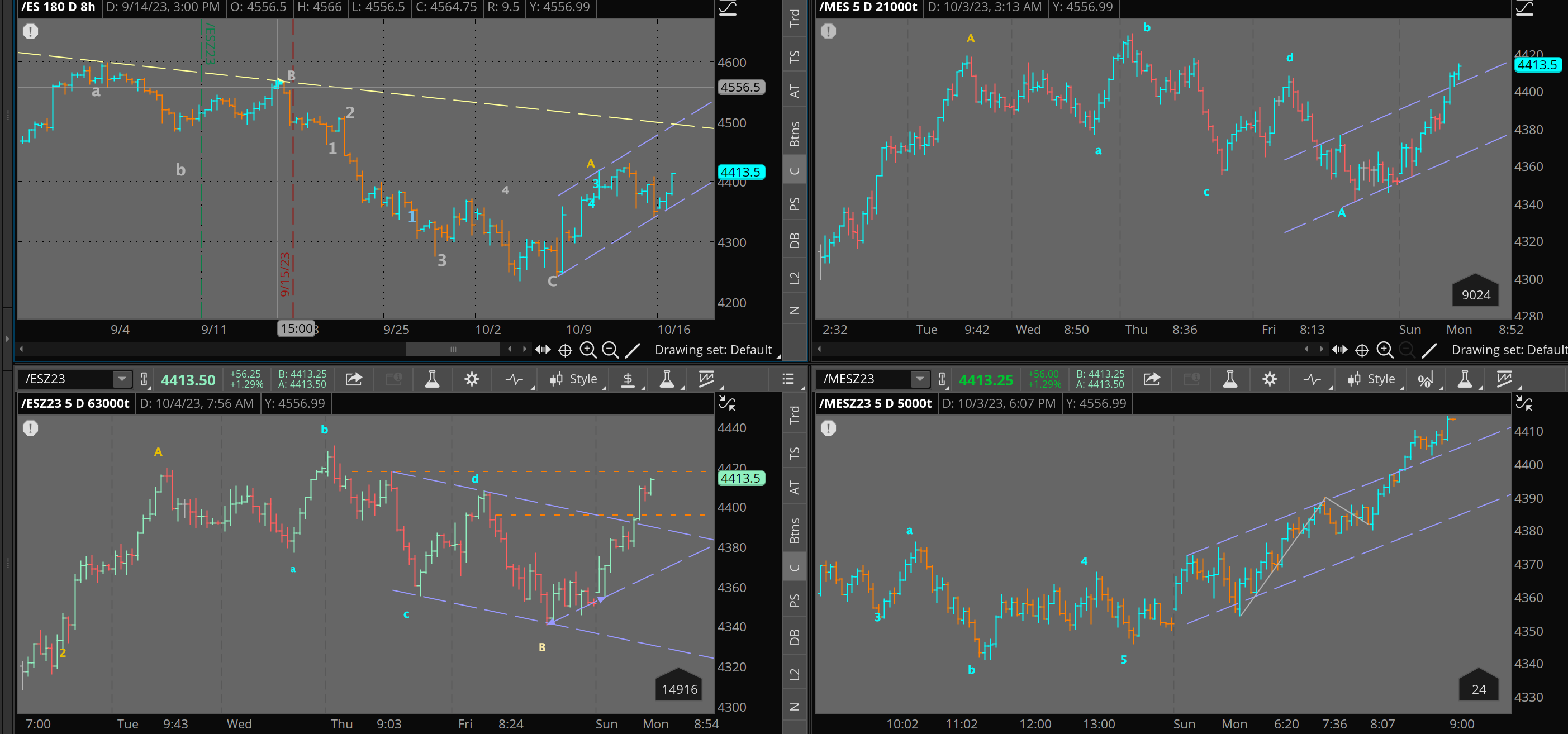Open the DB side tab beside the /ES chart
The height and width of the screenshot is (734, 1568).
(x=795, y=240)
